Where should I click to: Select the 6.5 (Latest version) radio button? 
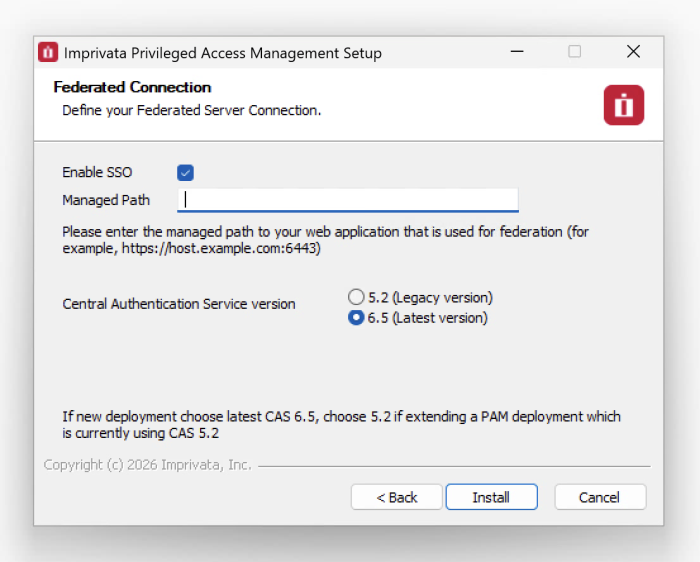point(356,318)
